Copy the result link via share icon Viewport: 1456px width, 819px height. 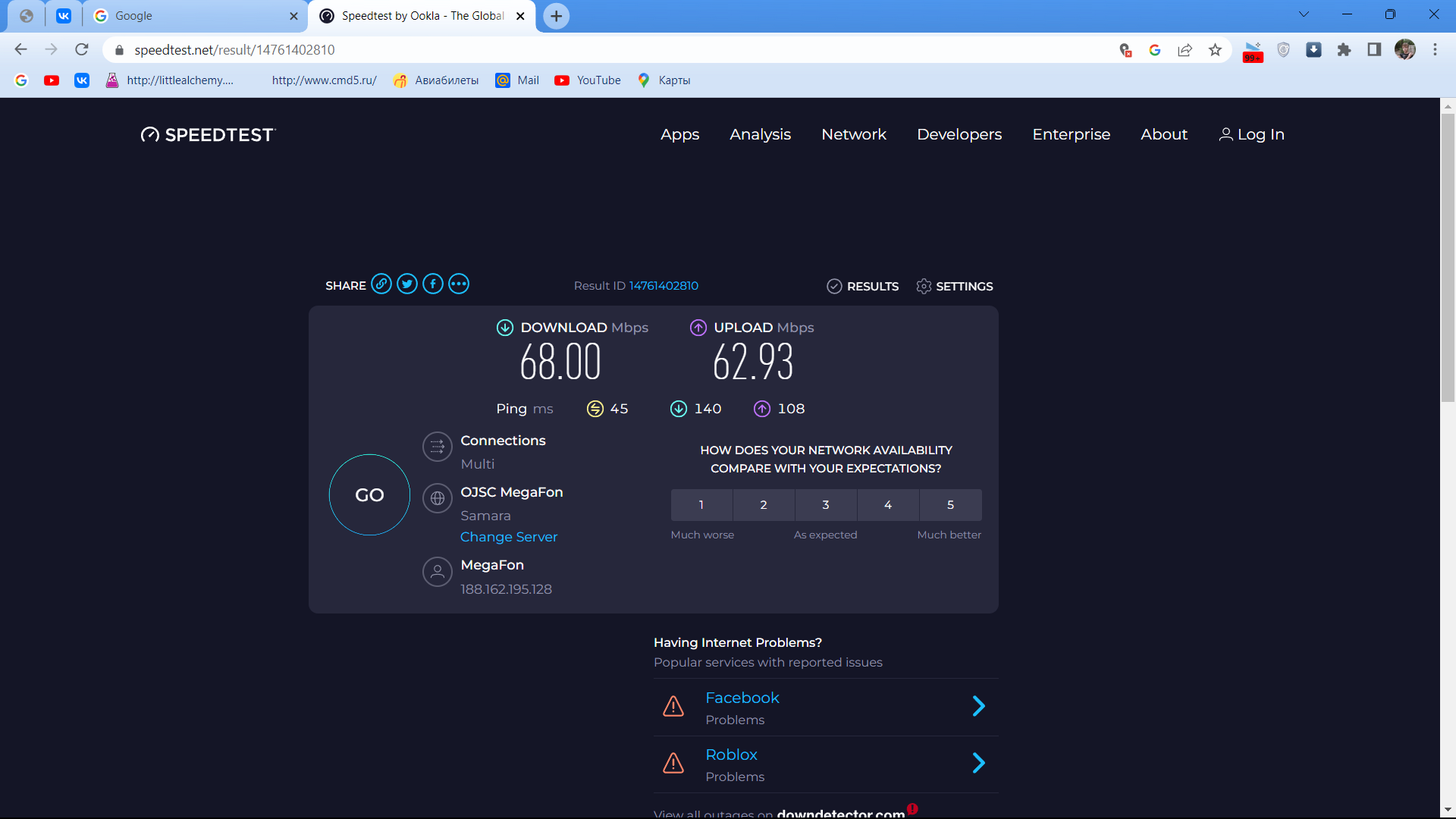[381, 284]
